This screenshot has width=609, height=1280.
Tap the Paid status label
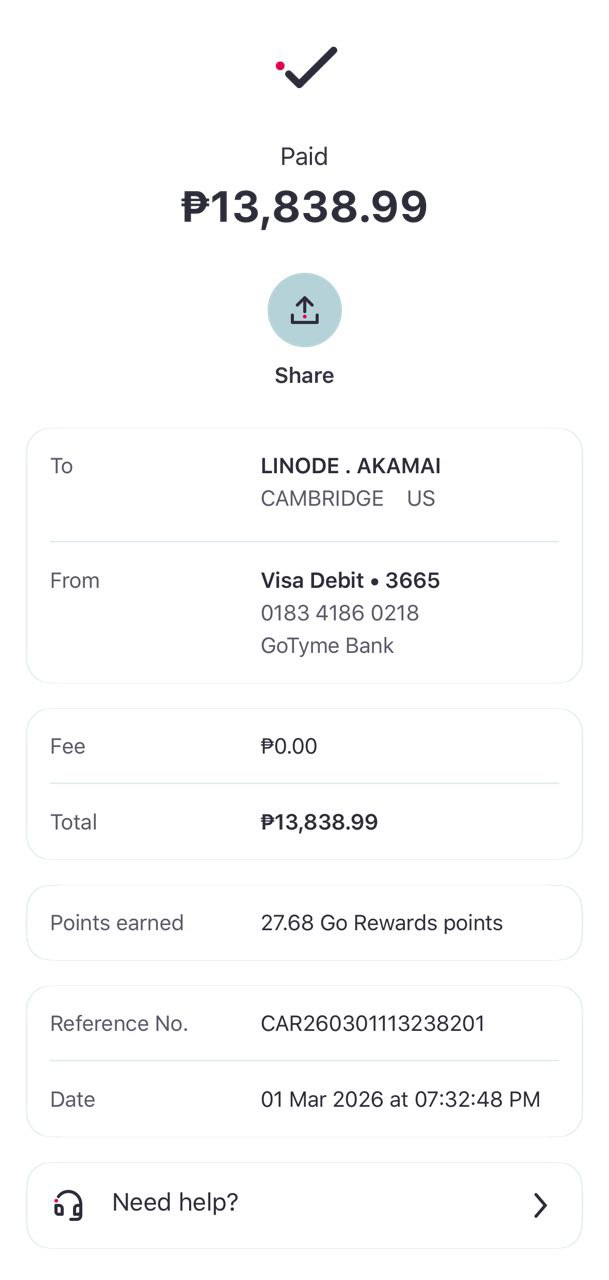point(304,157)
